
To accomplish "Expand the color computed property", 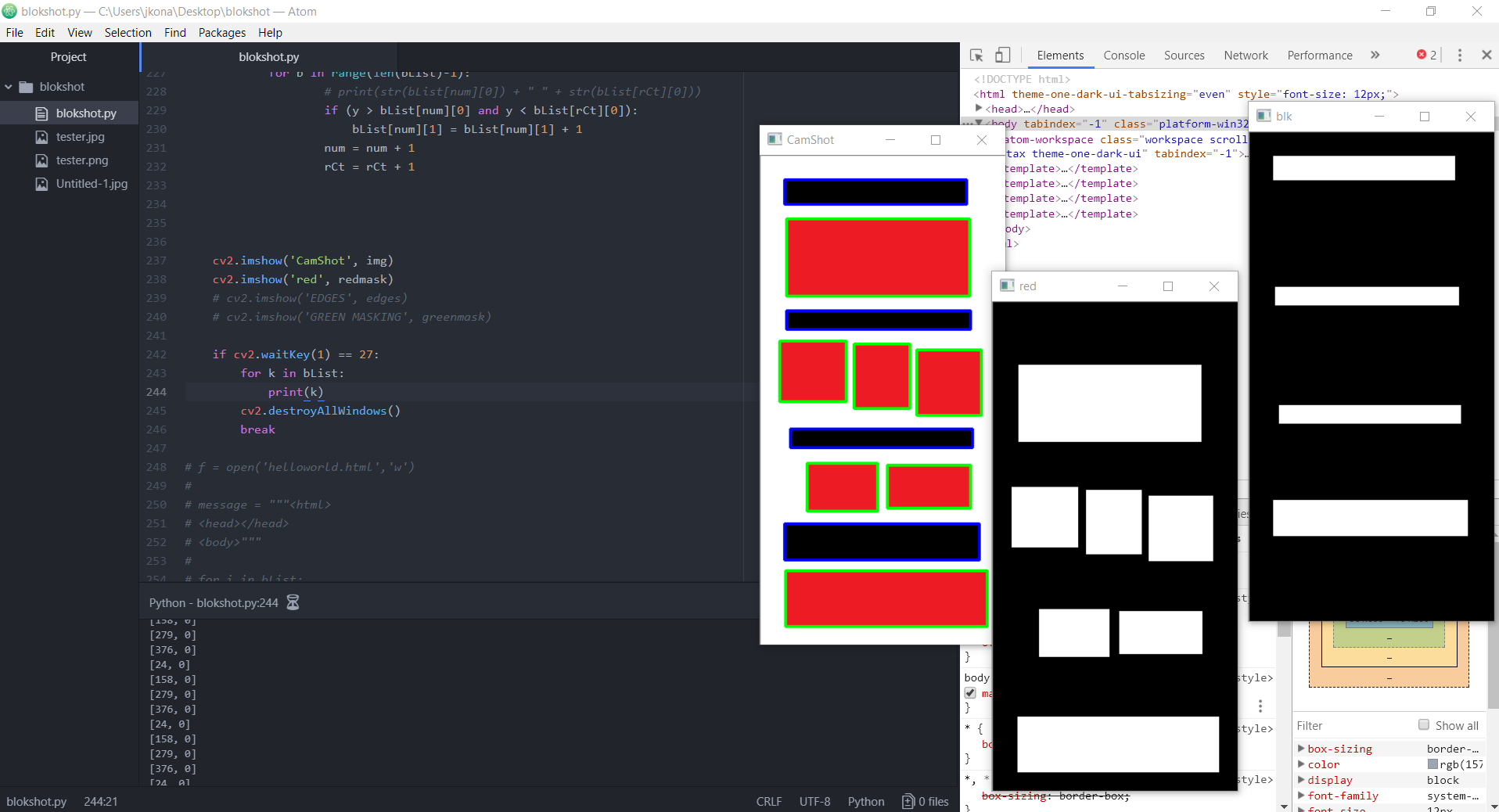I will coord(1301,764).
